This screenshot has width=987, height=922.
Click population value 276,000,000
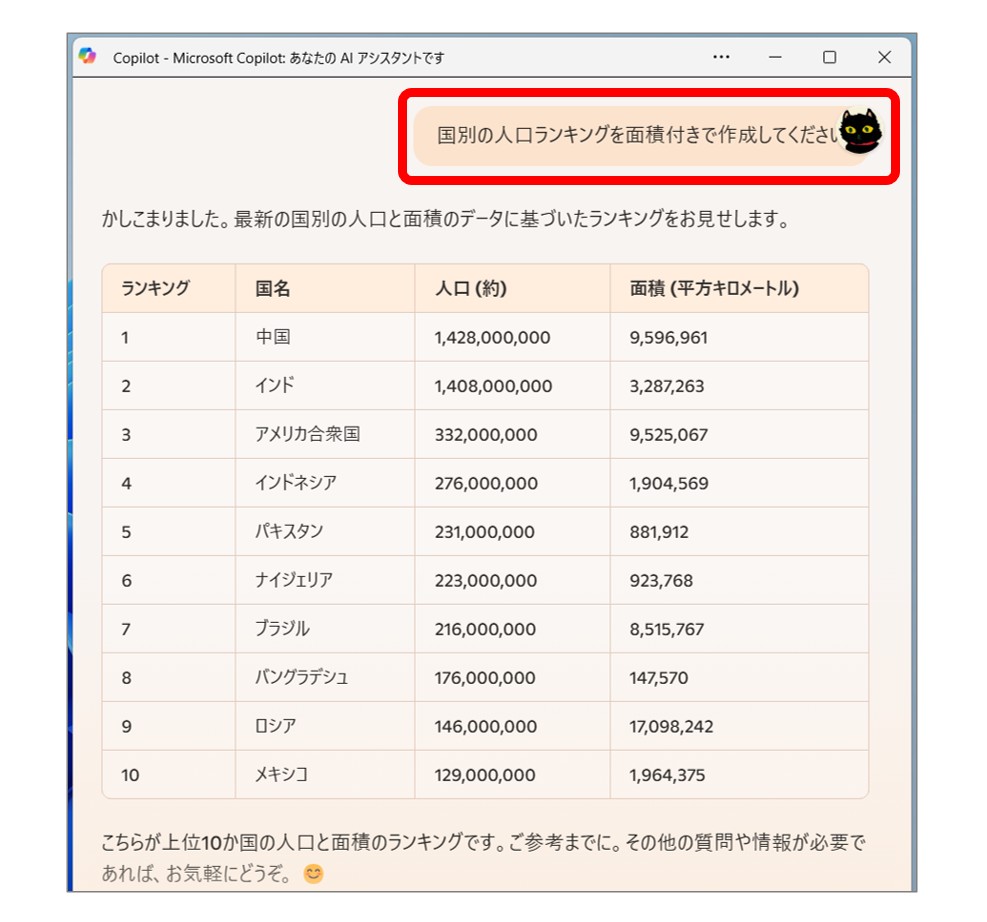pyautogui.click(x=486, y=483)
